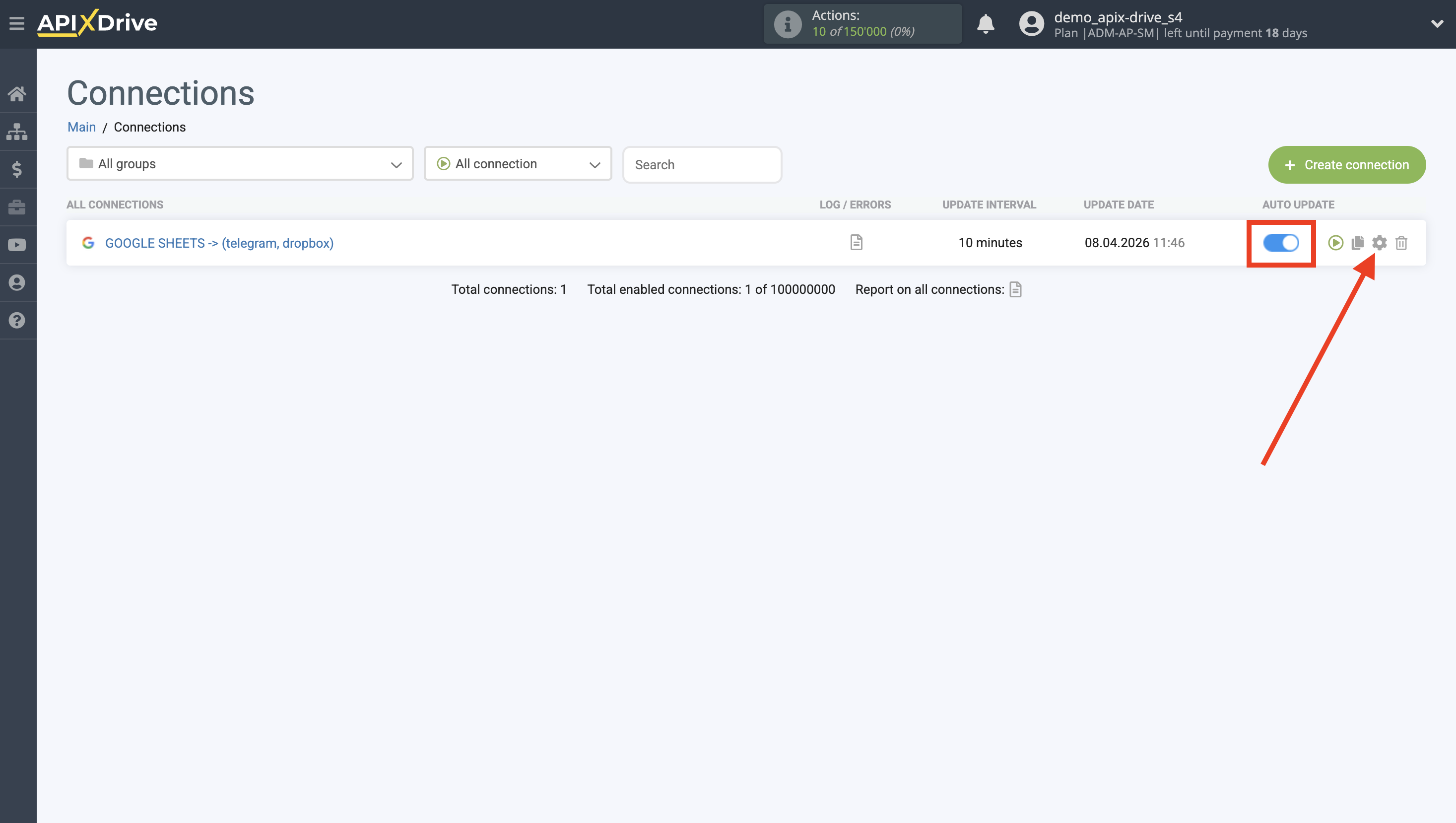Image resolution: width=1456 pixels, height=823 pixels.
Task: Open the Connections section in the sidebar
Action: 17,131
